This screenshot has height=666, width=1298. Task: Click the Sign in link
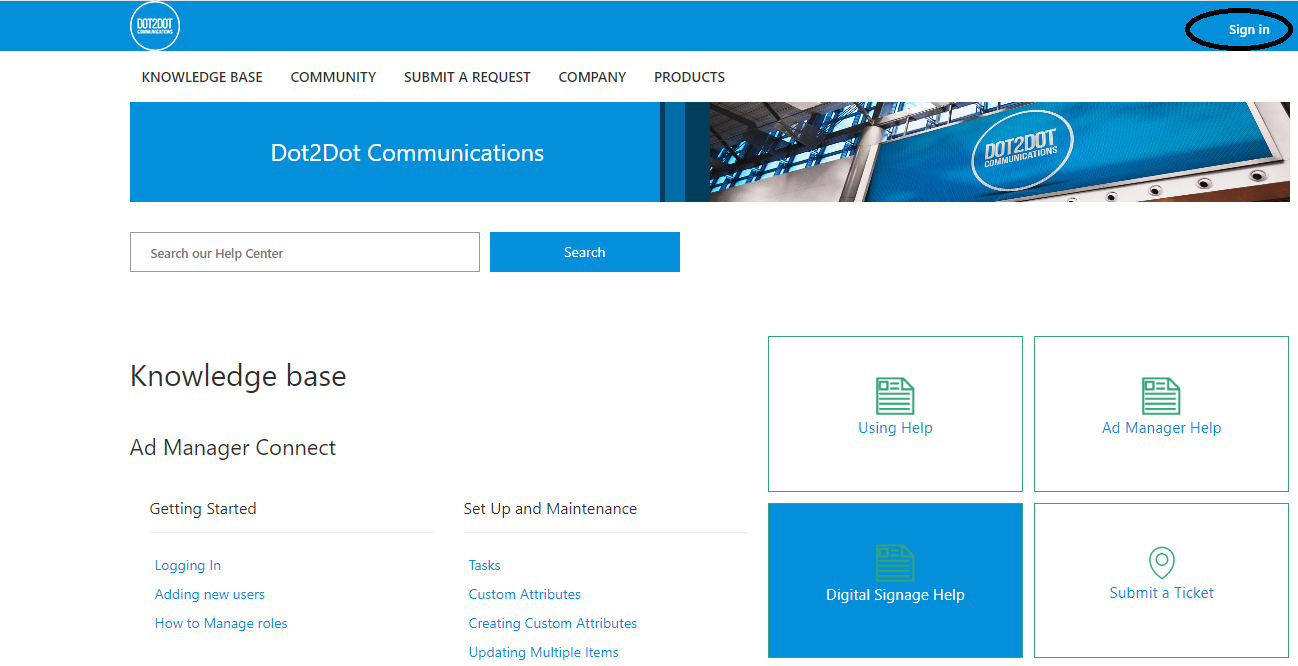(x=1249, y=30)
